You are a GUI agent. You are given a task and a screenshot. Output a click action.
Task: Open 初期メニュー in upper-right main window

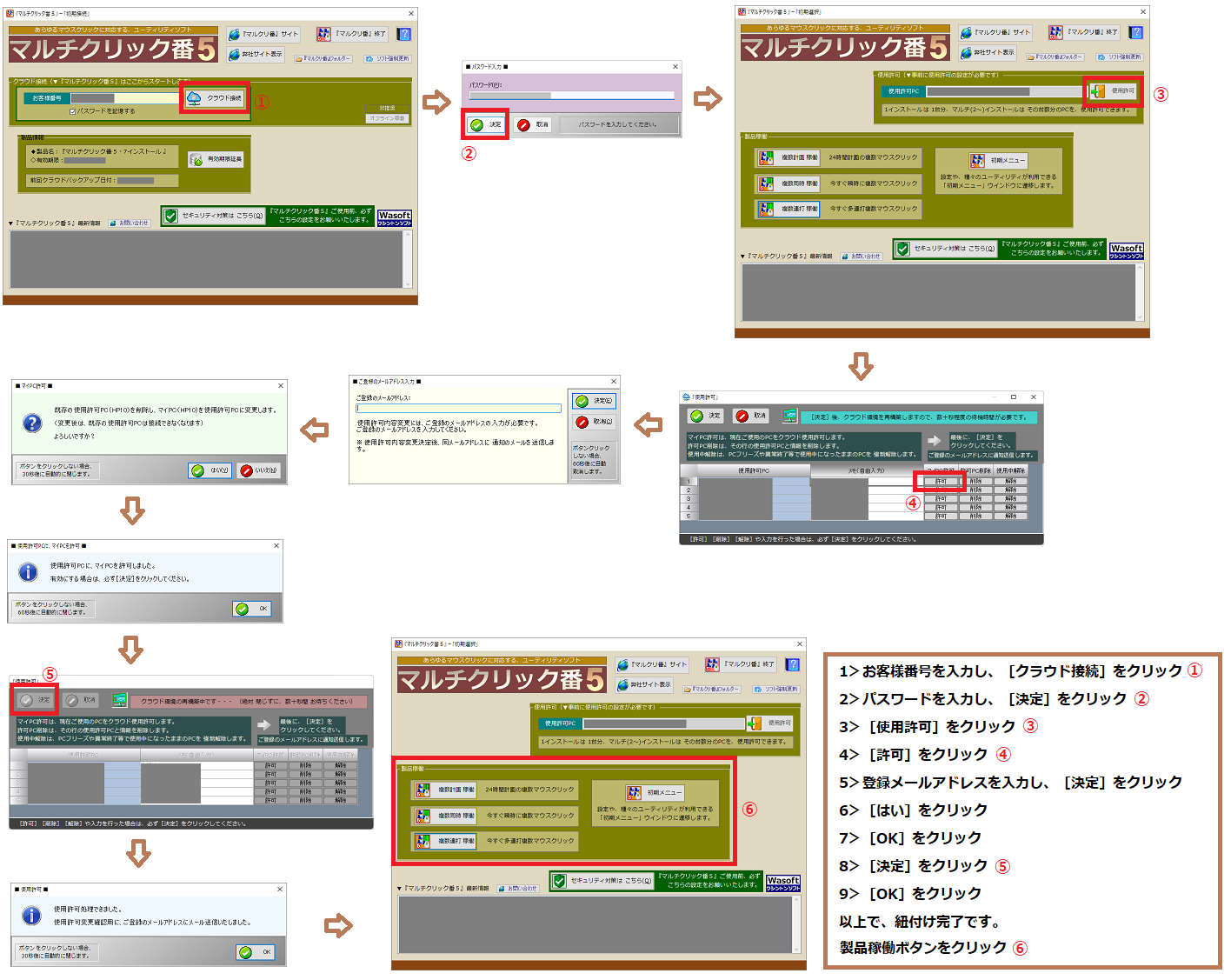[x=998, y=161]
